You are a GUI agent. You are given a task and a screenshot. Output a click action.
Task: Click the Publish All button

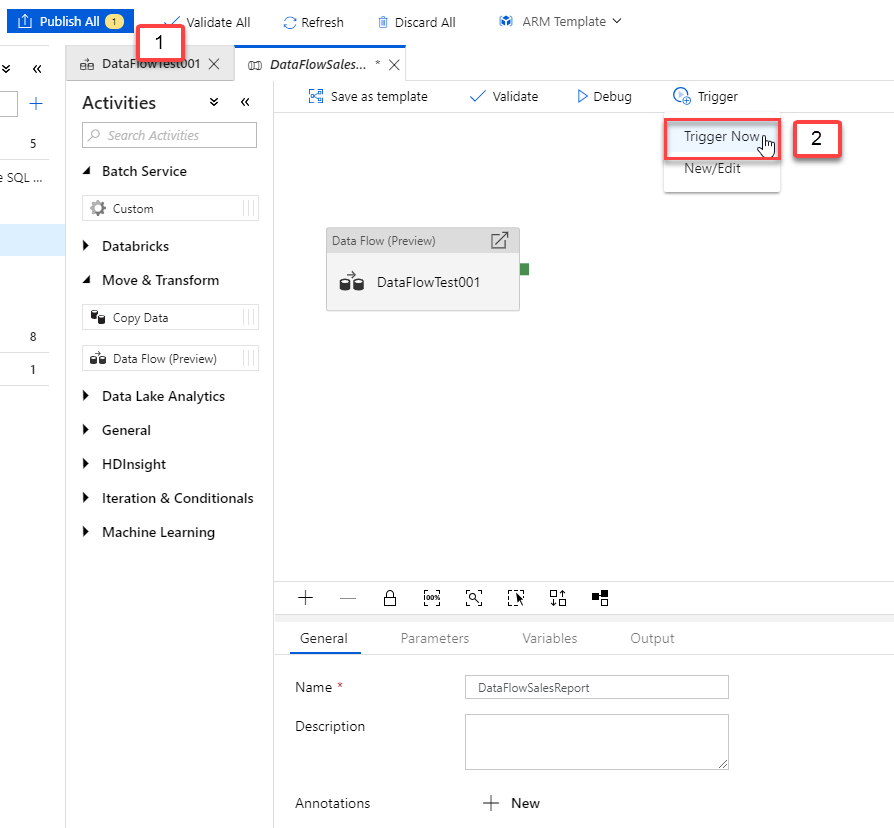[x=70, y=21]
